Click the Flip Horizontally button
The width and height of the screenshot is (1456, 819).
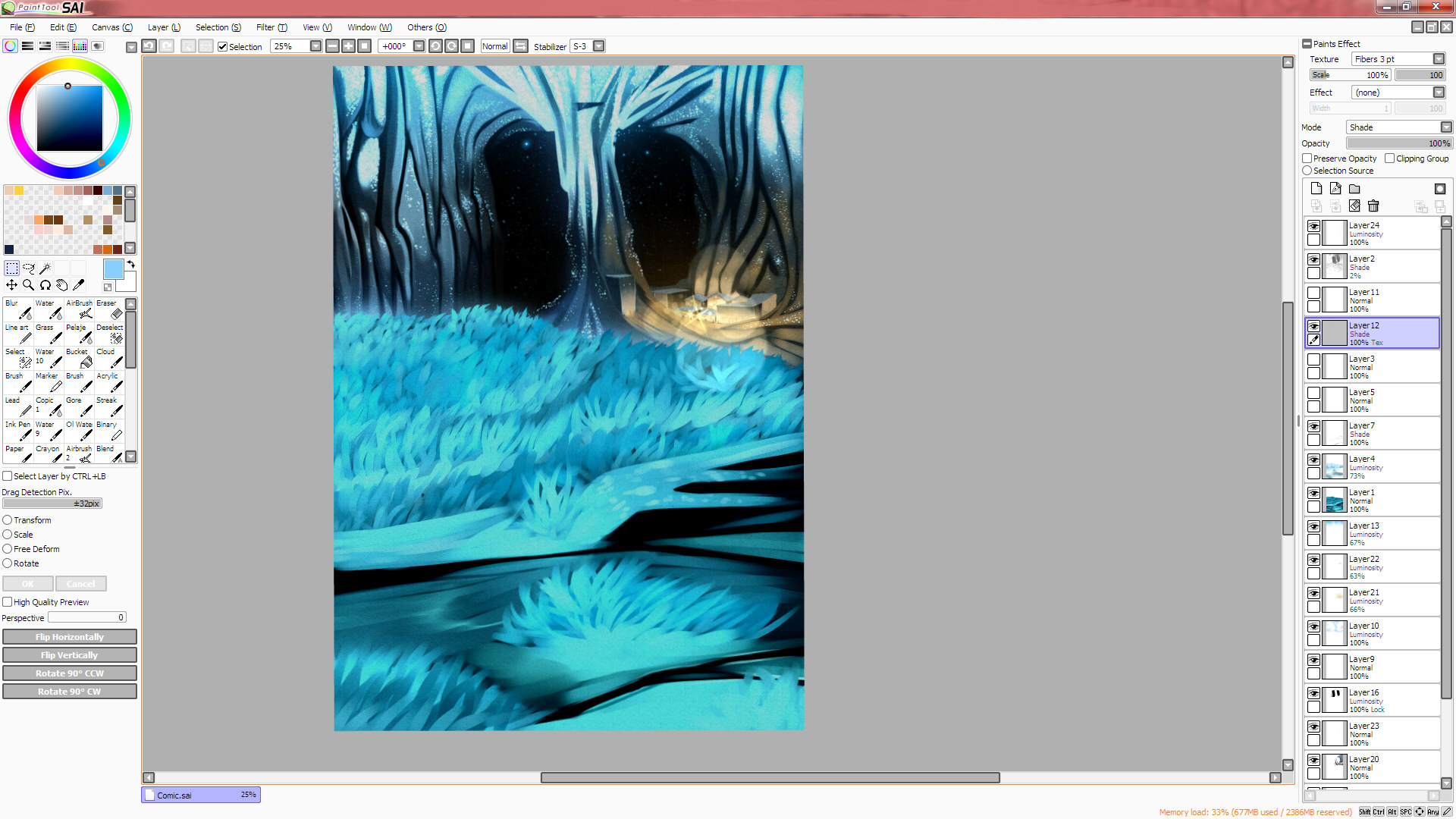(69, 637)
